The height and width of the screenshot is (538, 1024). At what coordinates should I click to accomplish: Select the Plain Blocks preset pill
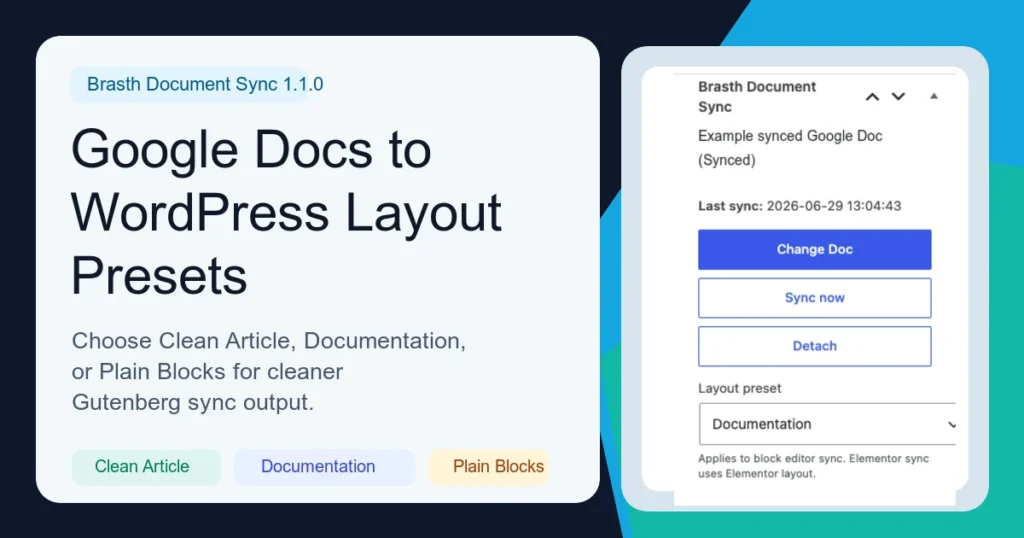(488, 467)
